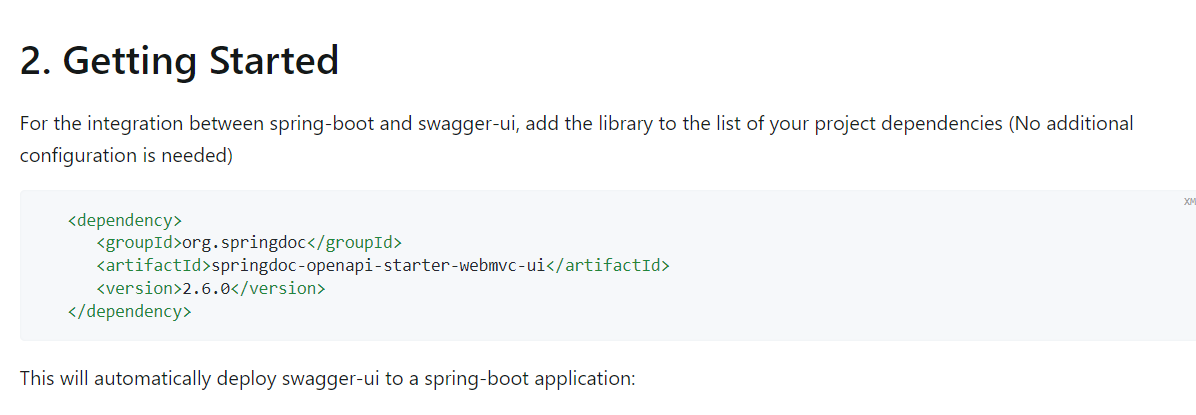The image size is (1196, 415).
Task: Click the artifactId springdoc-openapi-starter-webmvc-ui line
Action: point(382,265)
